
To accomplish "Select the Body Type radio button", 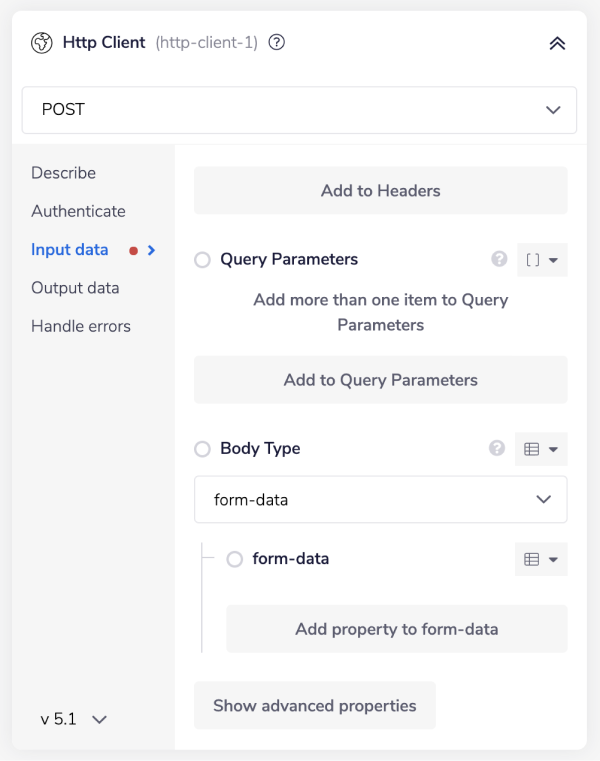I will (x=203, y=449).
